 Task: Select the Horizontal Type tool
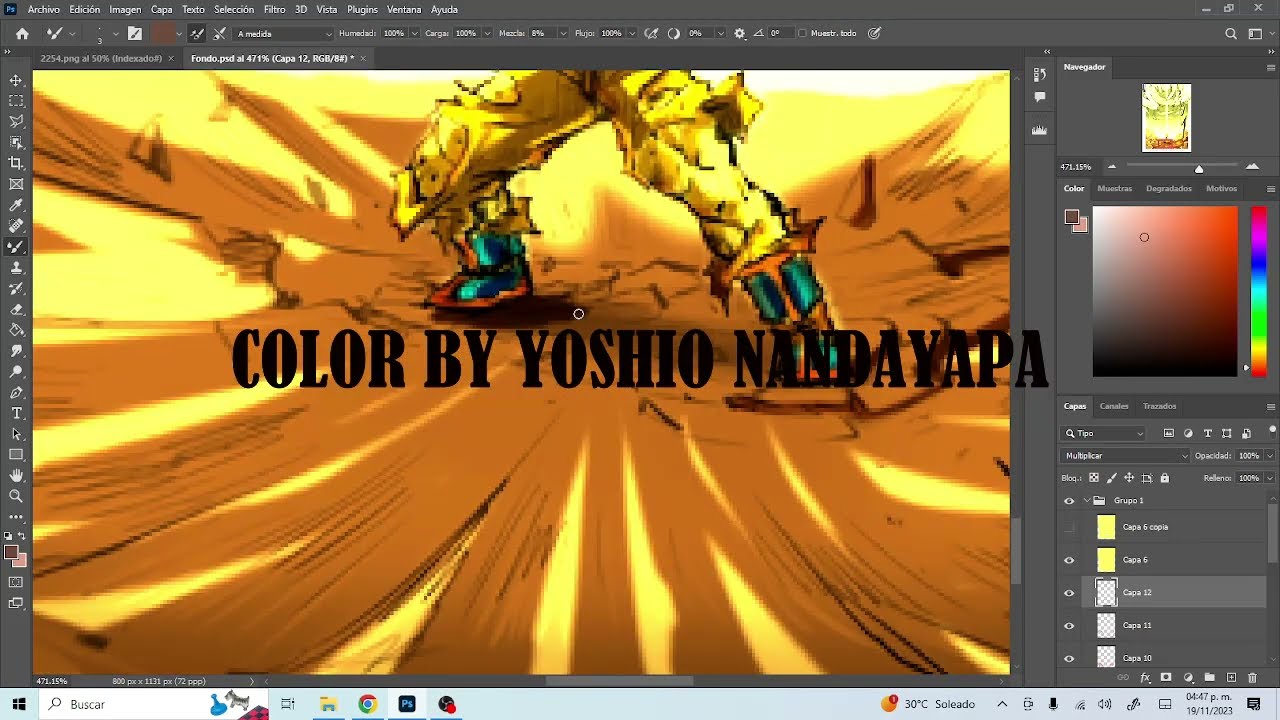point(16,414)
